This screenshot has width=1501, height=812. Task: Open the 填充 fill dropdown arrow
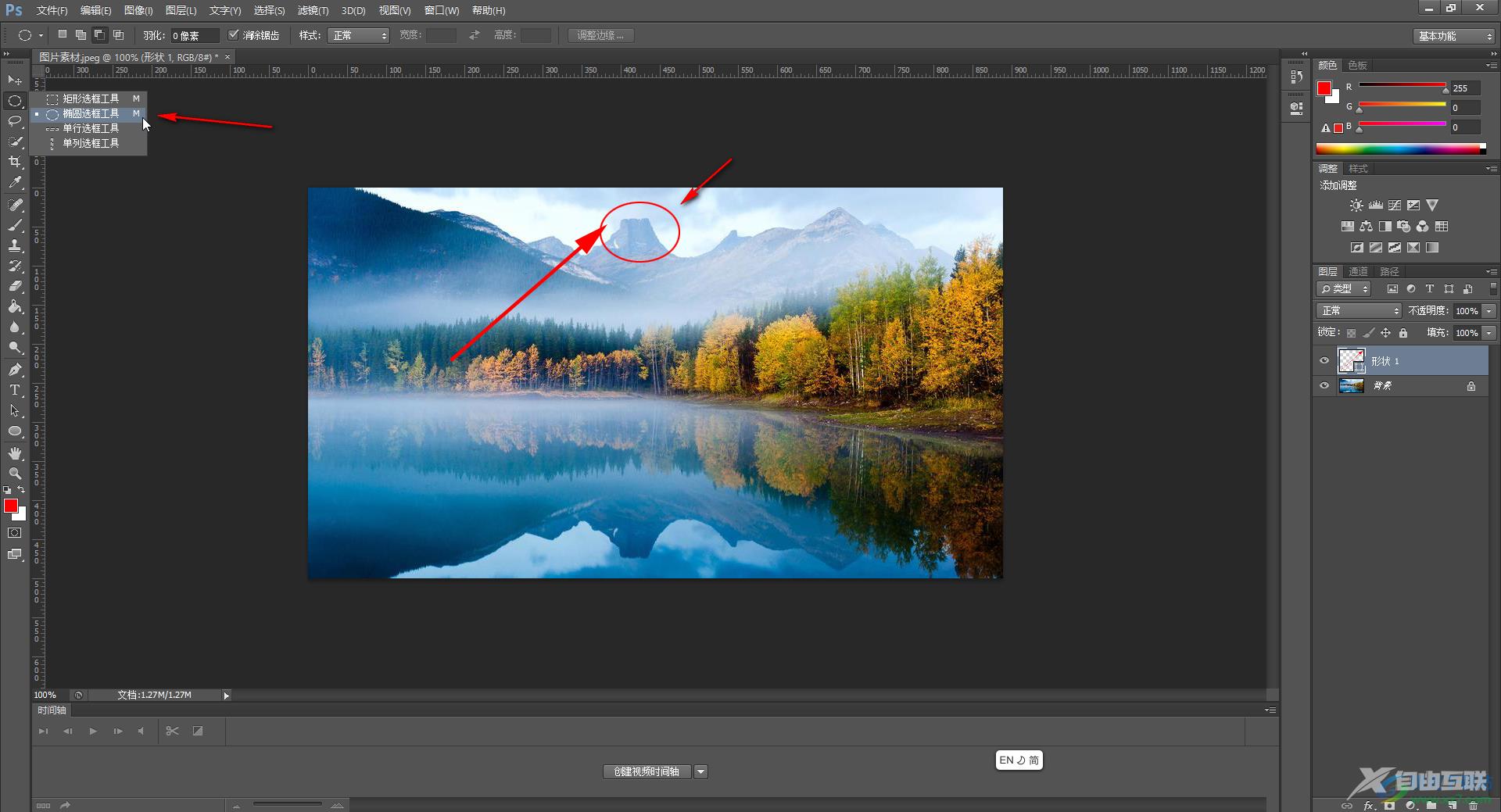point(1488,333)
